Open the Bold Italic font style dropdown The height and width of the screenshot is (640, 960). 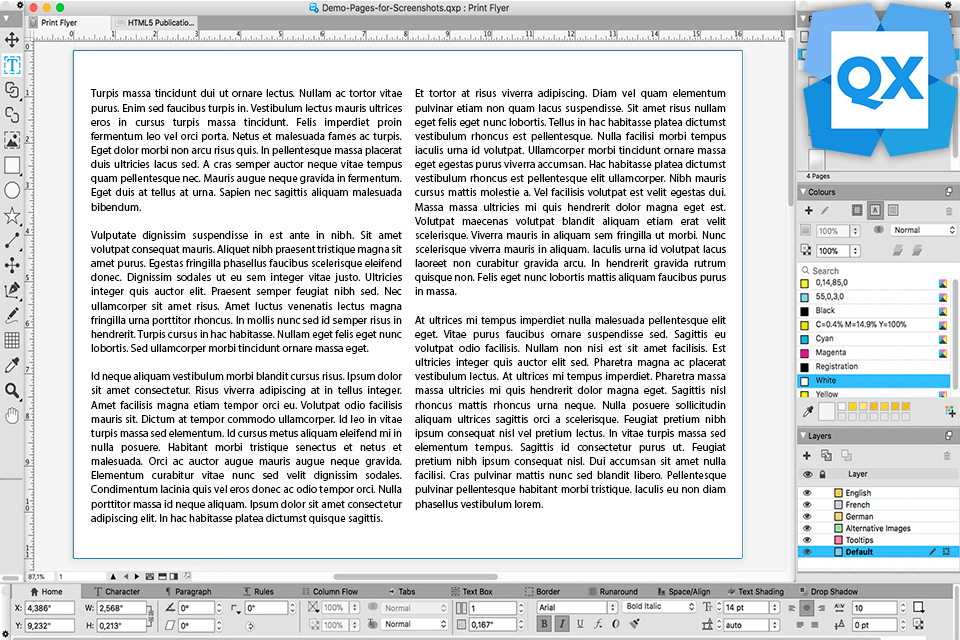[x=659, y=606]
